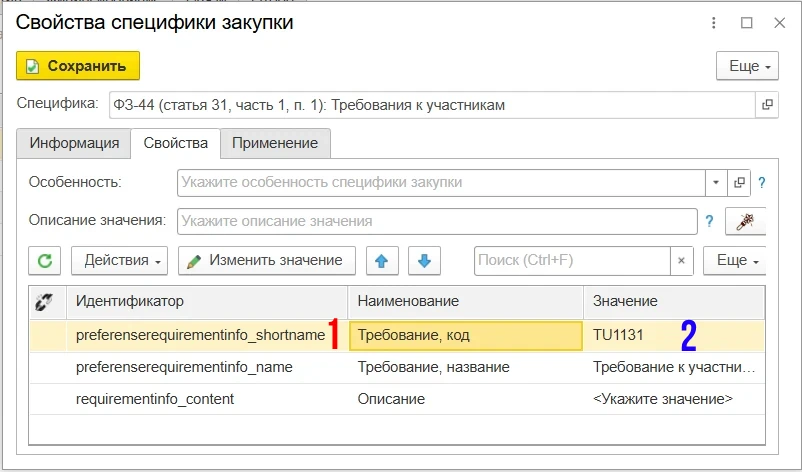Open the table's Еще menu
This screenshot has height=472, width=802.
click(x=735, y=261)
